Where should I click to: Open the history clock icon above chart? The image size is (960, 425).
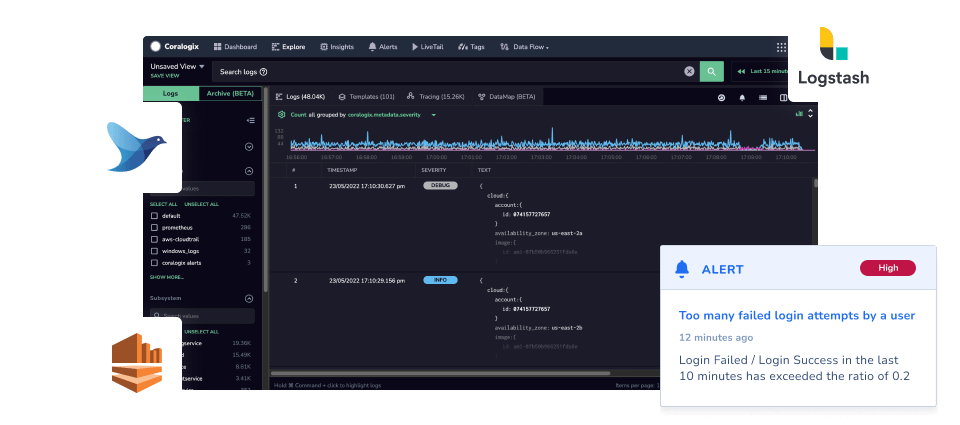[721, 97]
